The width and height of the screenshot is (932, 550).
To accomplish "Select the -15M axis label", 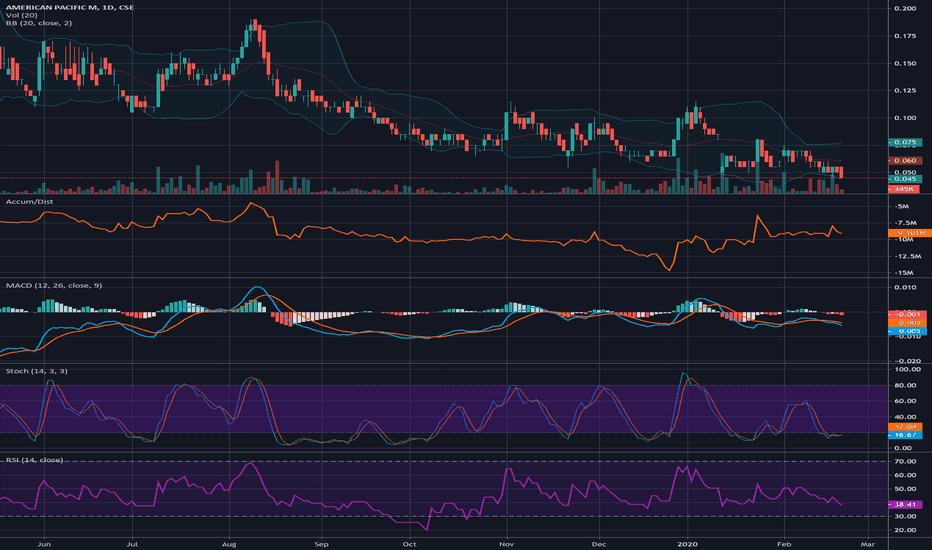I will point(903,272).
